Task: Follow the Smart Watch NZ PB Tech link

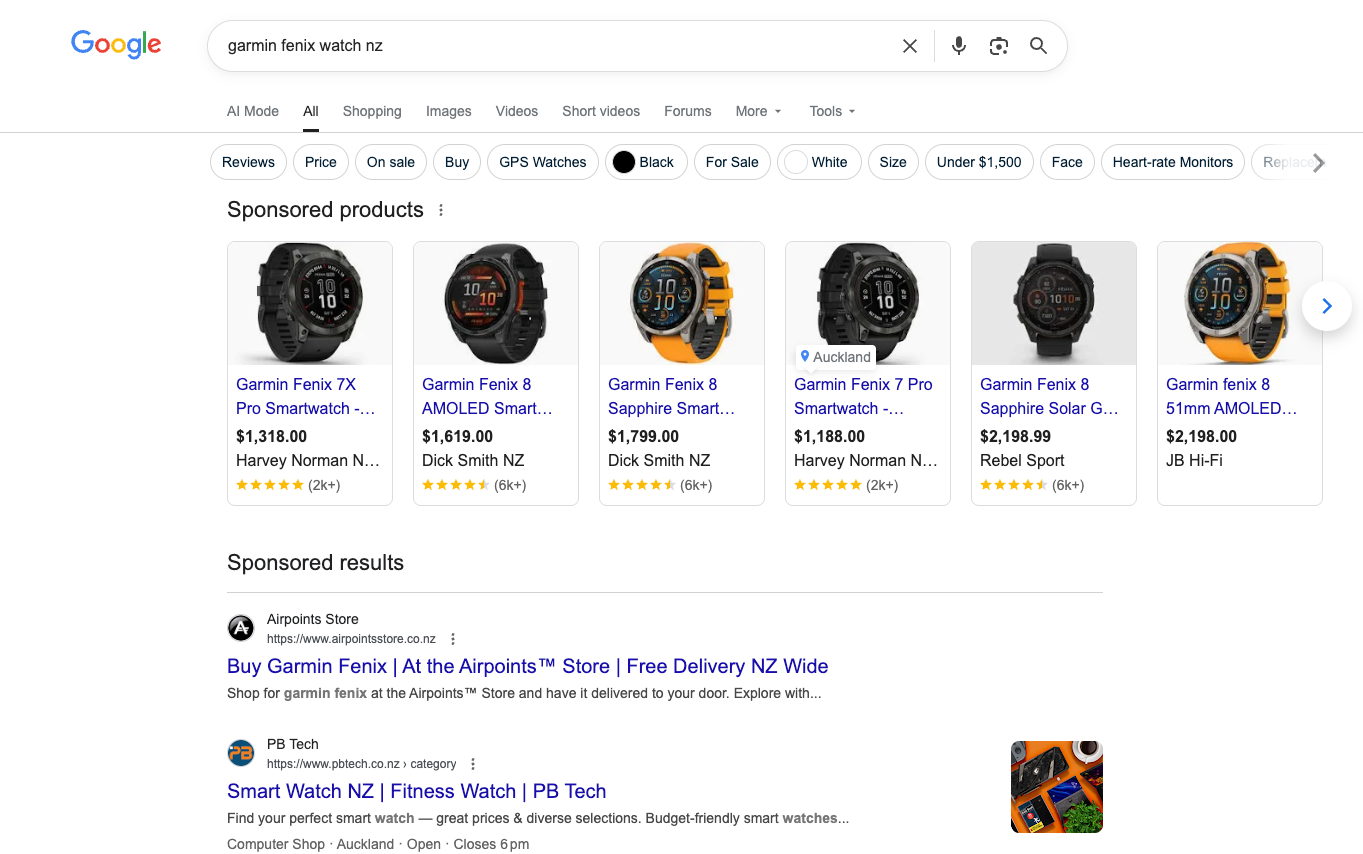Action: click(417, 791)
